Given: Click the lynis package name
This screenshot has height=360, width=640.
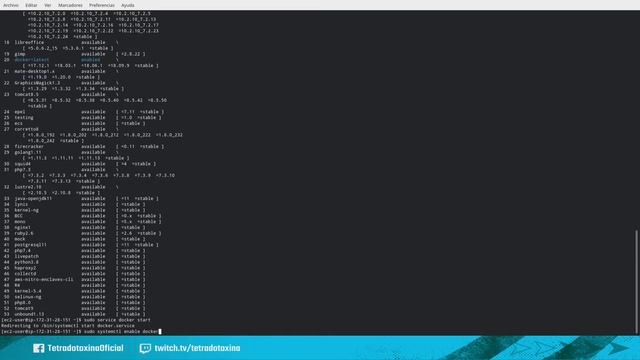Looking at the screenshot, I should coord(21,204).
